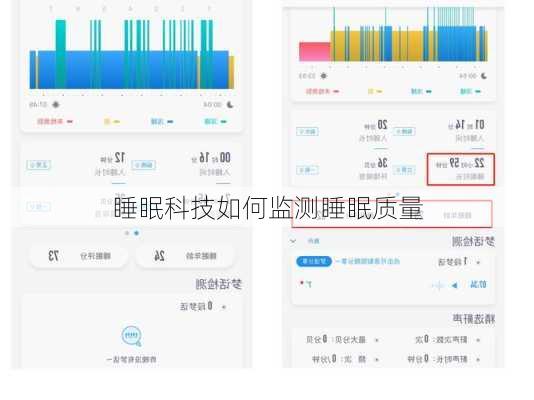This screenshot has height=400, width=534.
Task: Tap the outlined badge beside 20 minutes value
Action: coord(404,131)
